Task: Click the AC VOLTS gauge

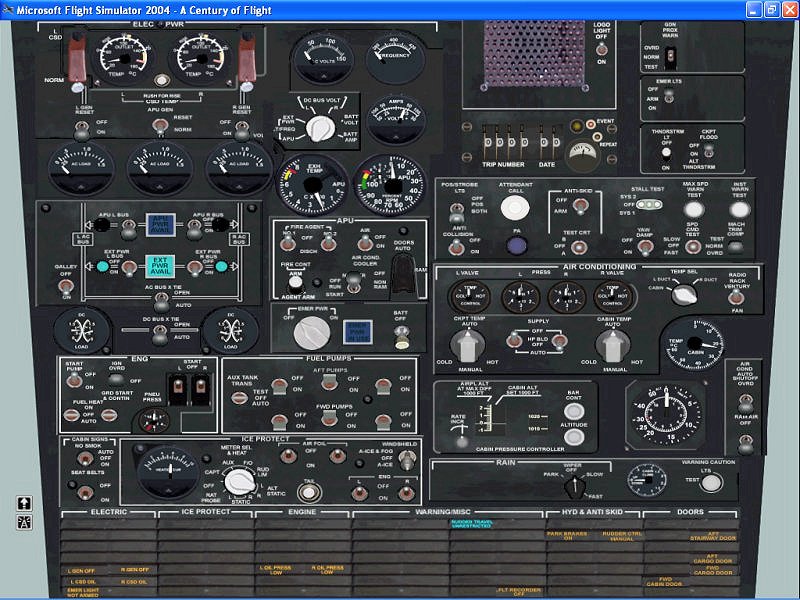Action: point(323,59)
